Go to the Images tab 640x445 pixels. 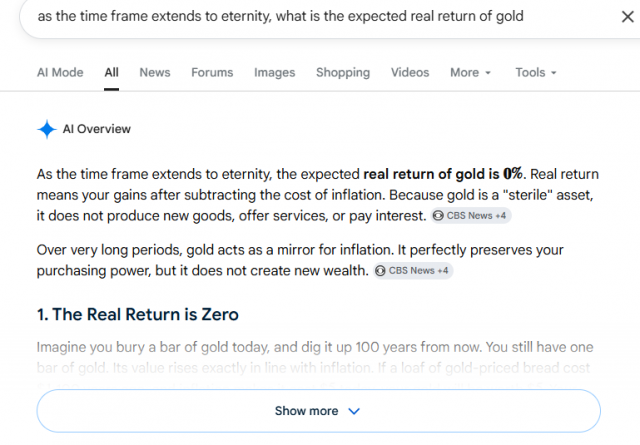[274, 72]
